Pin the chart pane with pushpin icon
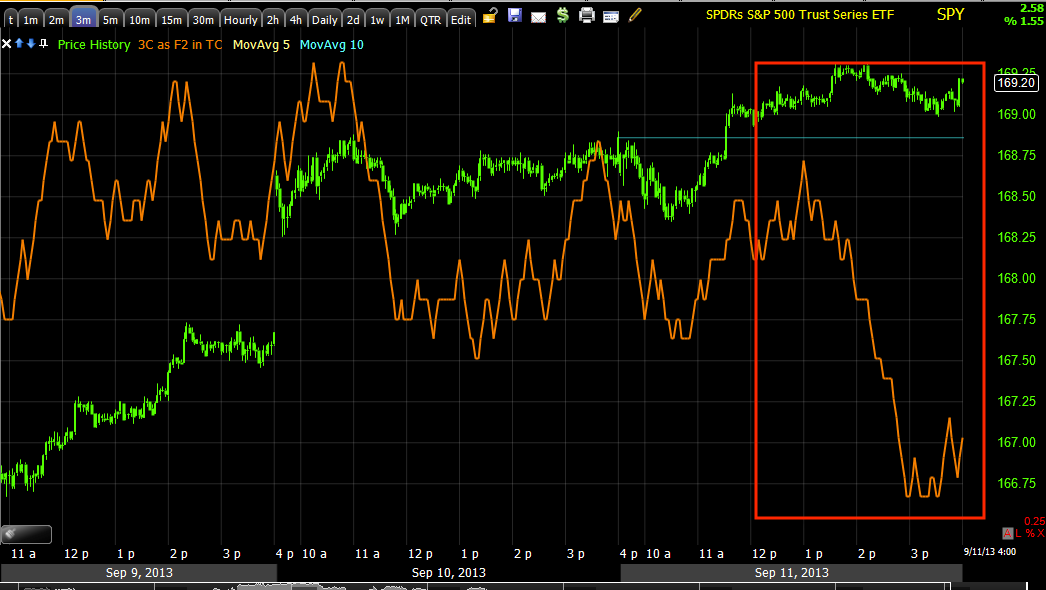This screenshot has width=1046, height=590. (x=43, y=44)
